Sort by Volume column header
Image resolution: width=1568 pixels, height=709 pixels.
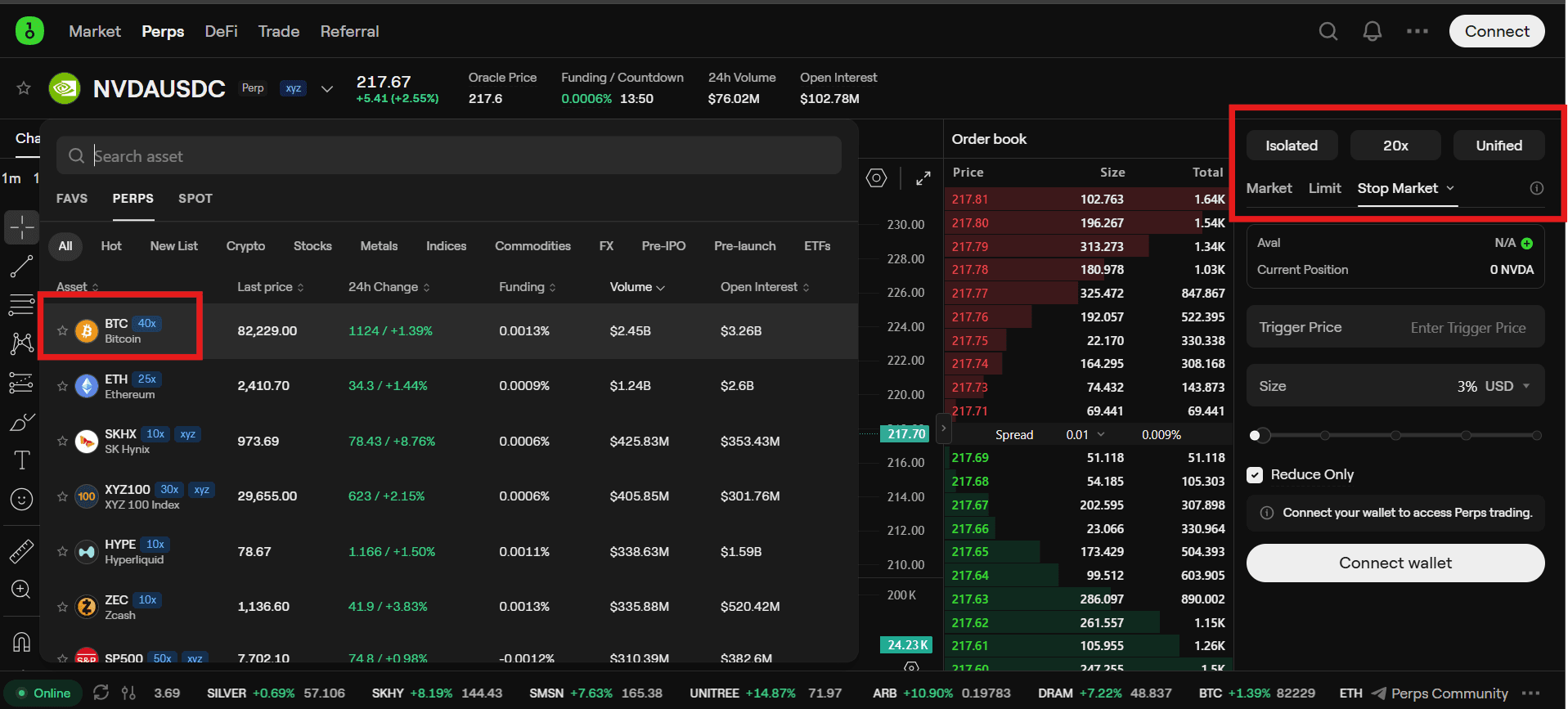(x=637, y=287)
